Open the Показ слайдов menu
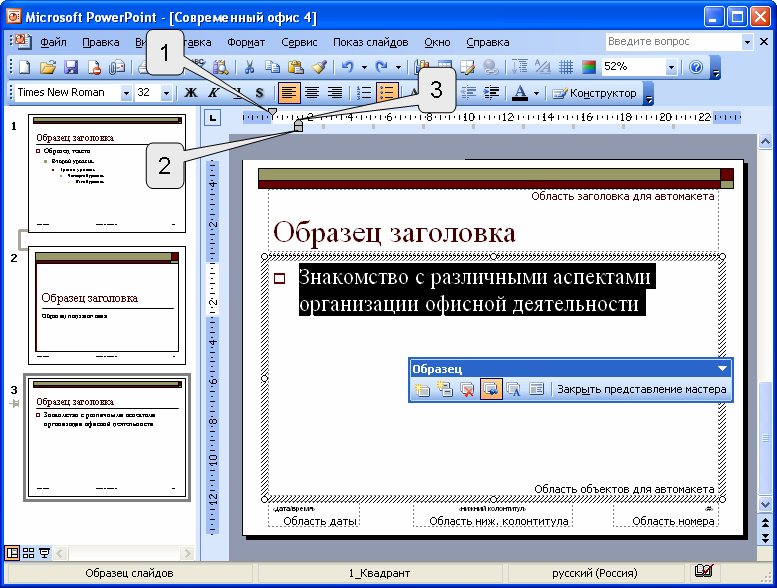Image resolution: width=777 pixels, height=588 pixels. (x=371, y=42)
